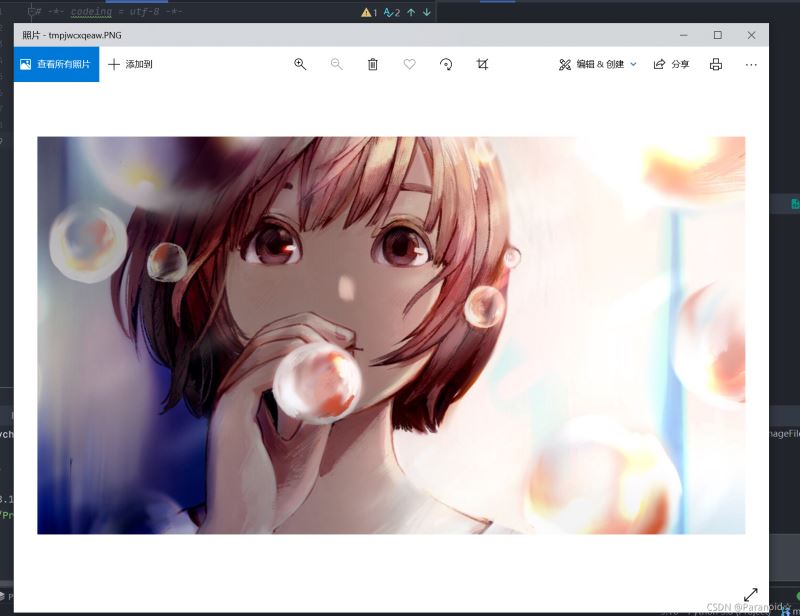Click the yellow warning indicator in the editor
This screenshot has height=616, width=800.
pyautogui.click(x=368, y=12)
